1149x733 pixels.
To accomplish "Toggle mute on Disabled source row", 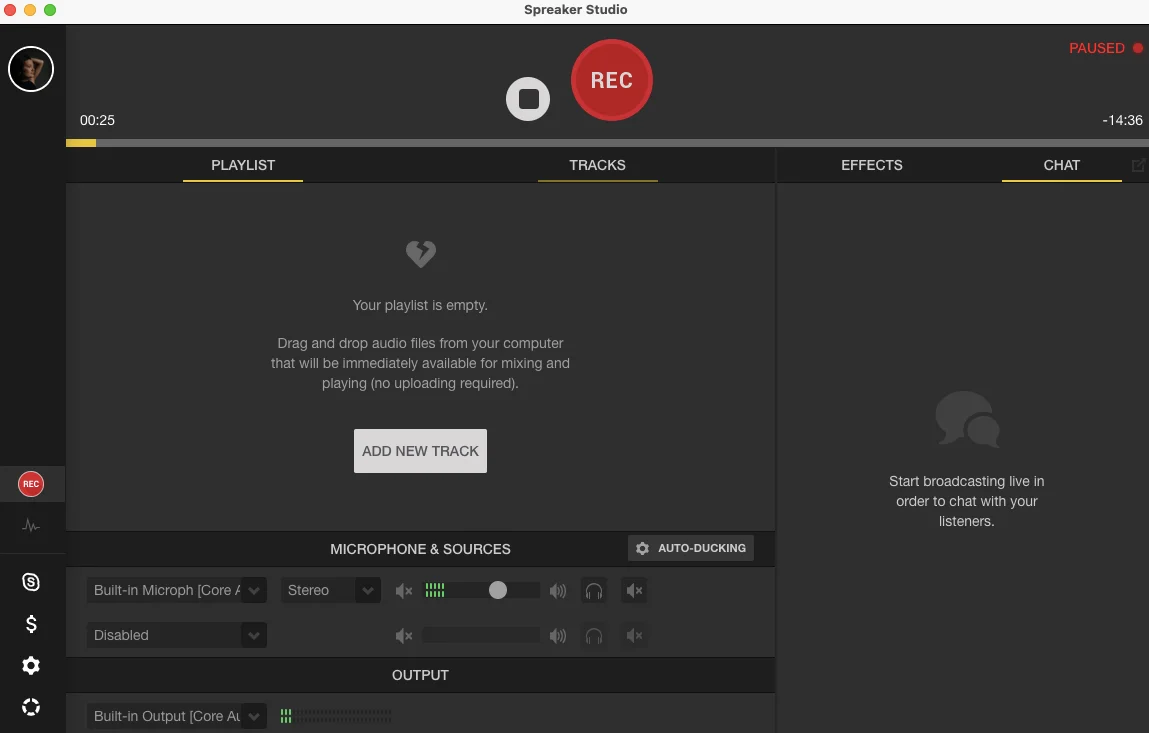I will point(635,636).
